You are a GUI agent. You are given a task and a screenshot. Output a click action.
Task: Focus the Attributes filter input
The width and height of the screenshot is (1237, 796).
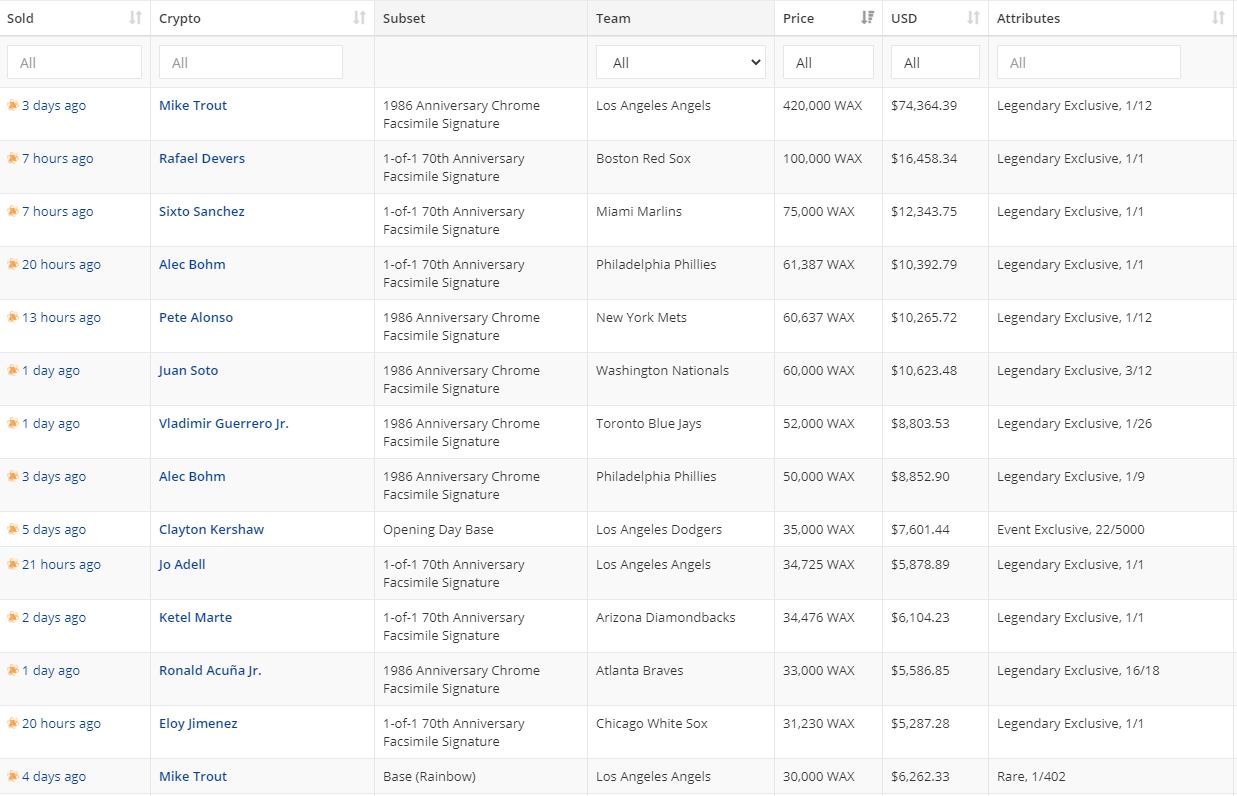(1089, 62)
